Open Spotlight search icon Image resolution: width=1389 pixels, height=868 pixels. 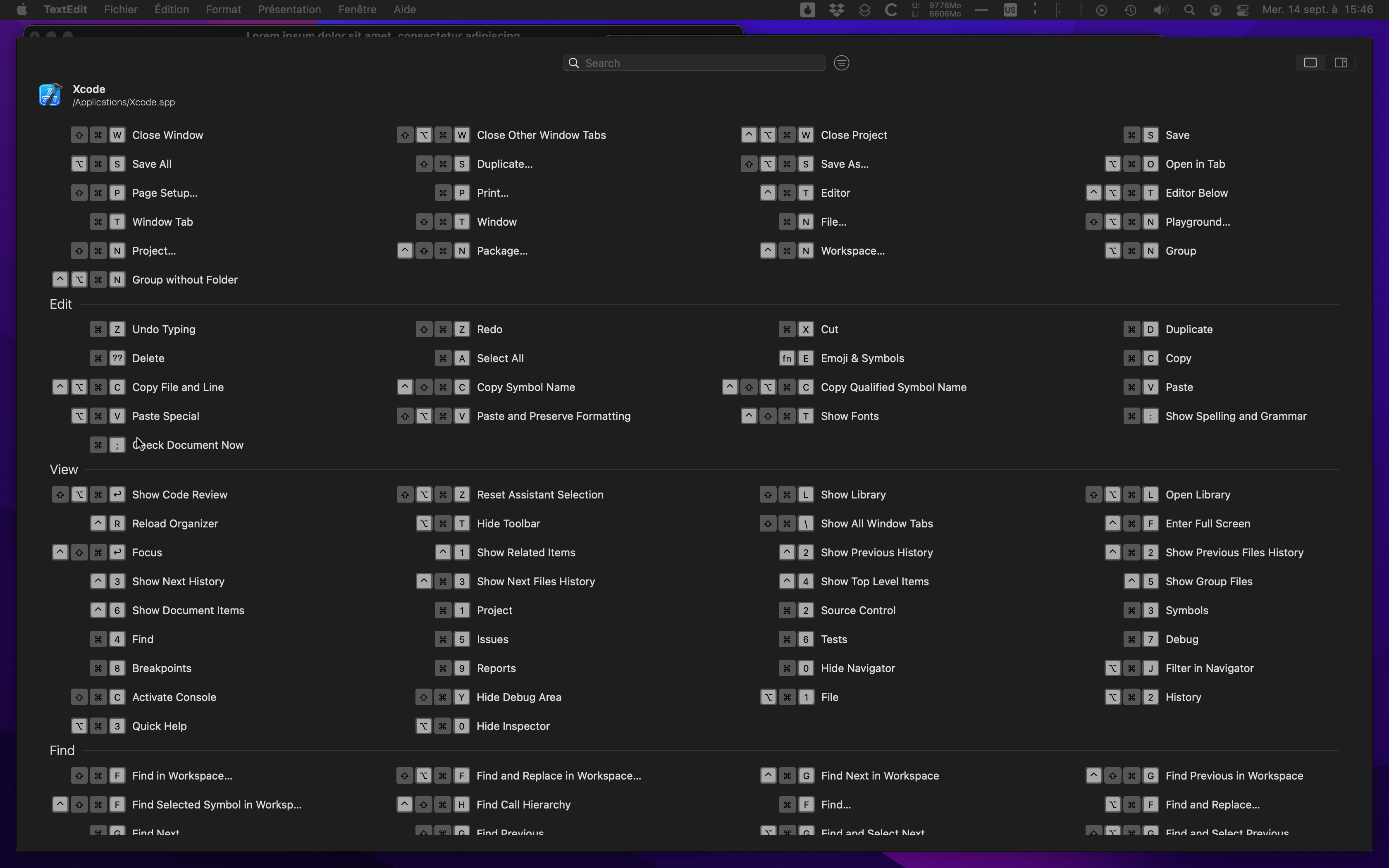click(x=1189, y=10)
